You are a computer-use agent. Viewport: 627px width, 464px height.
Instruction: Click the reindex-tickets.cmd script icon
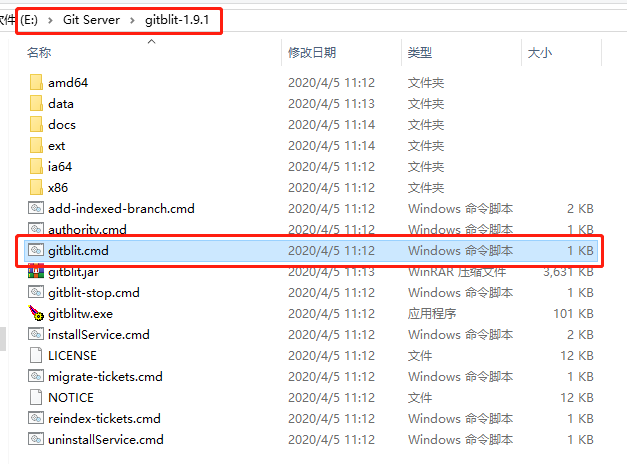[x=36, y=418]
